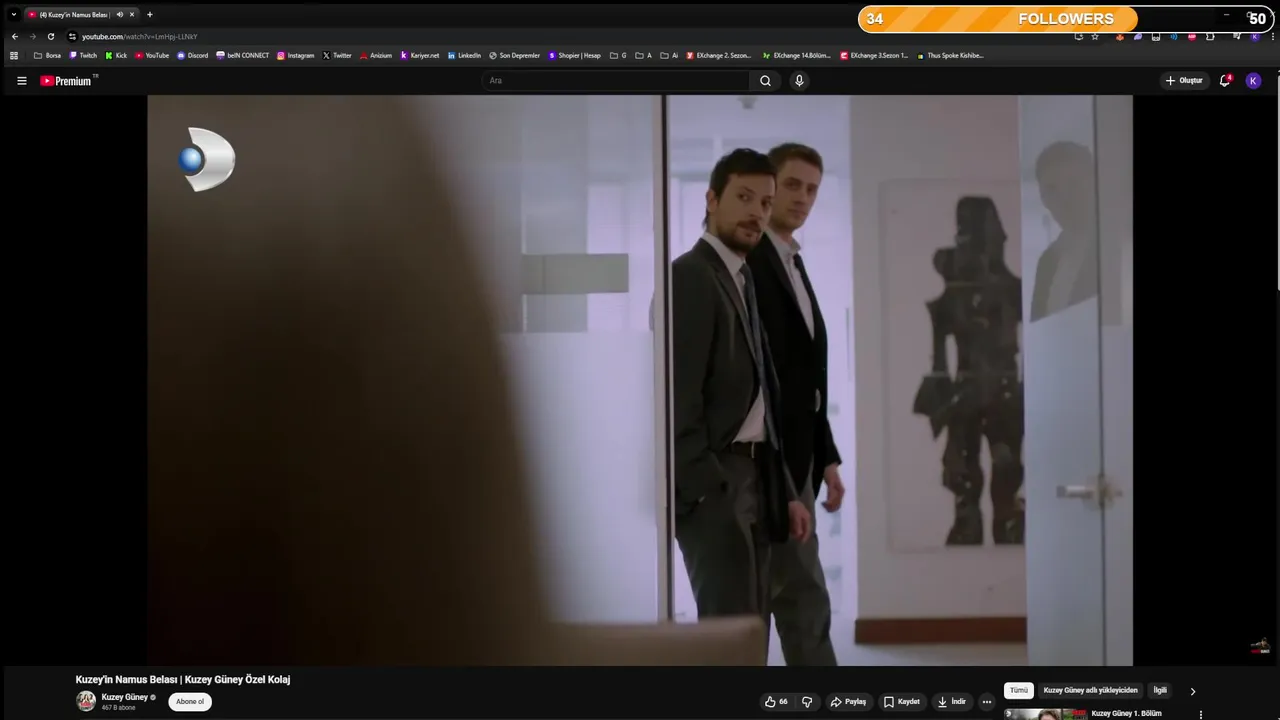1280x720 pixels.
Task: Expand the Ai bookmark folder
Action: pos(669,56)
